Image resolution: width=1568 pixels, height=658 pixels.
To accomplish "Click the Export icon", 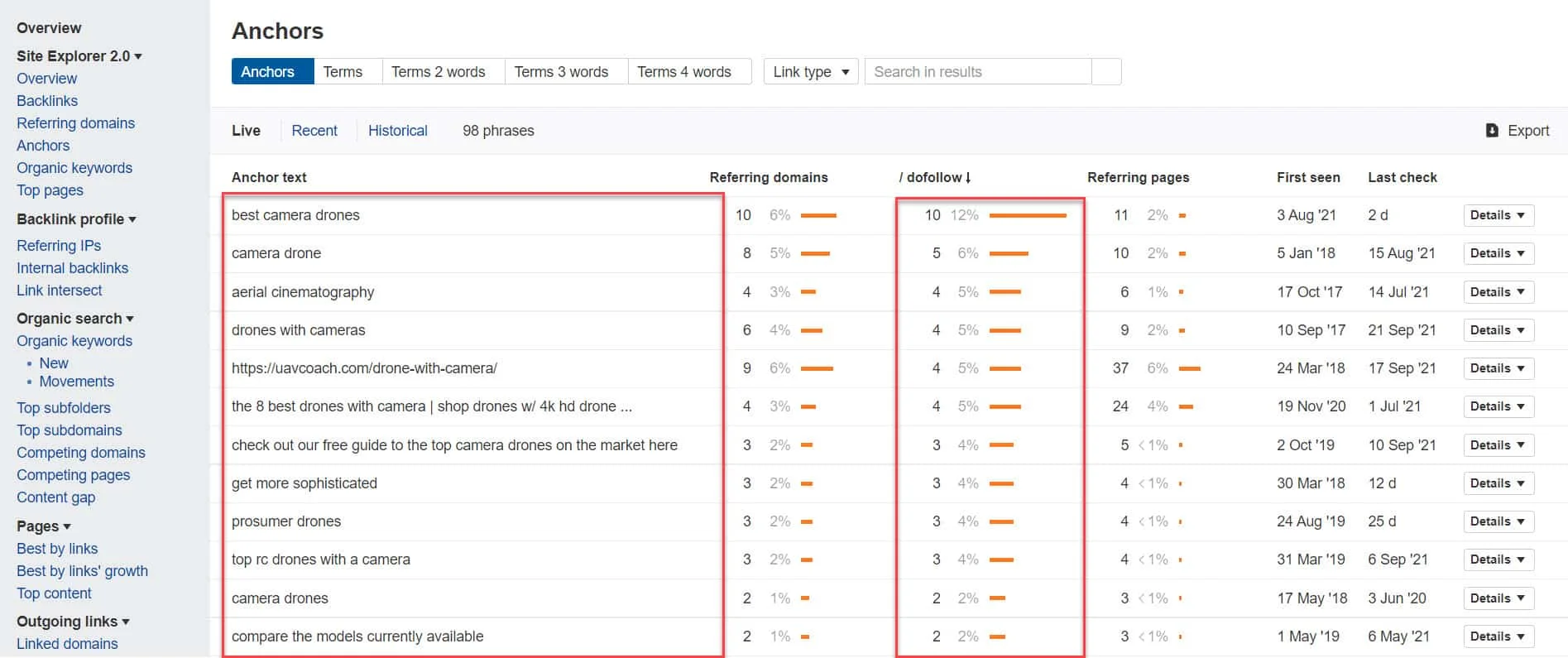I will click(x=1492, y=131).
